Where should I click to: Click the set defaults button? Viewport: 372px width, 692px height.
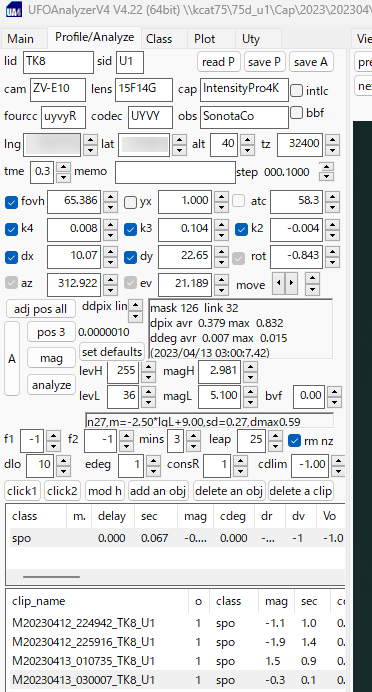click(112, 352)
